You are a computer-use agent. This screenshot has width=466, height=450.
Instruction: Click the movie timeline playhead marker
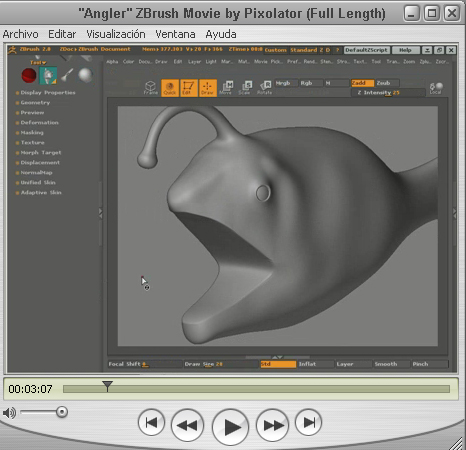(x=107, y=386)
